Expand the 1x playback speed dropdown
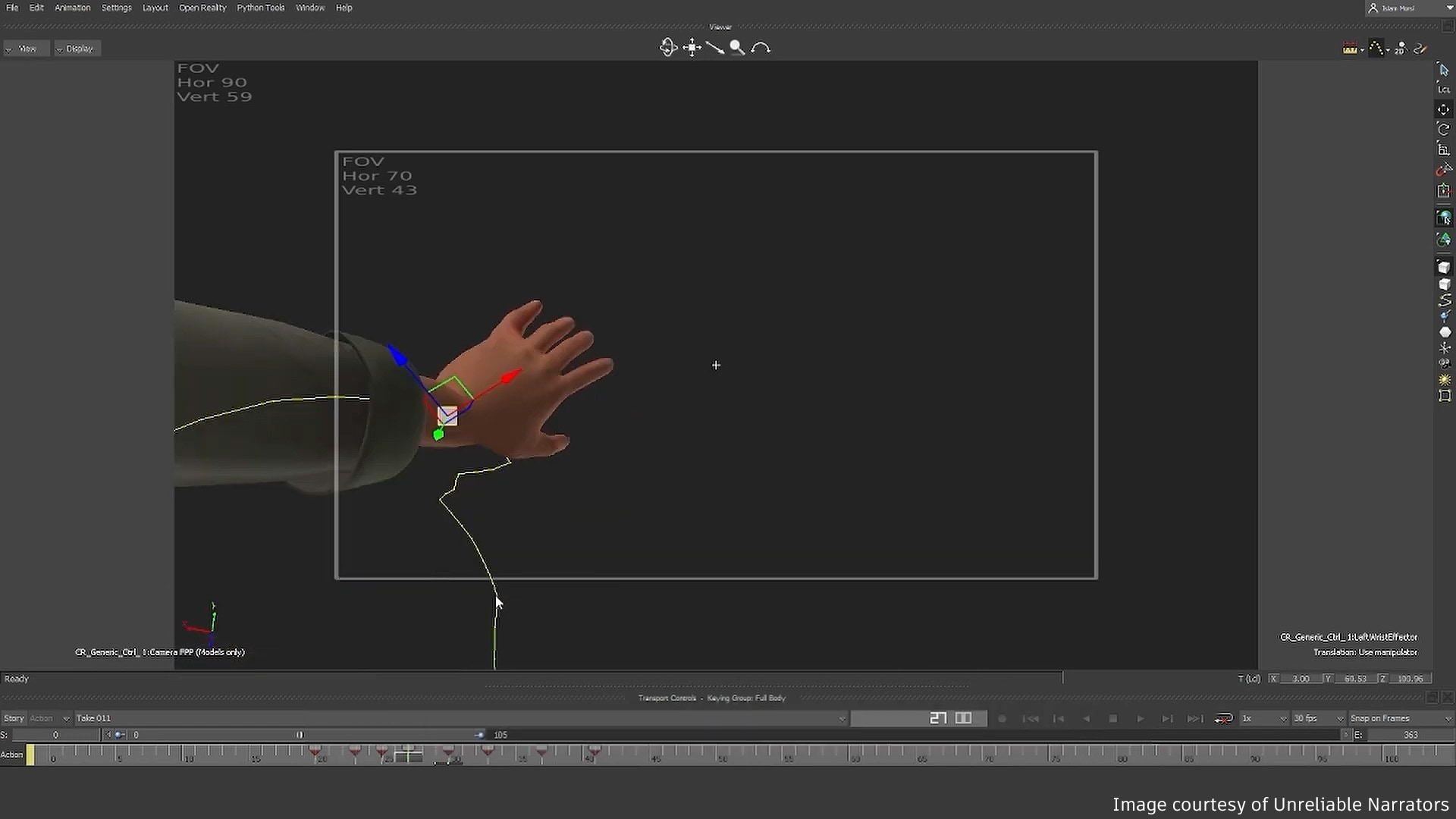The height and width of the screenshot is (819, 1456). [x=1264, y=718]
